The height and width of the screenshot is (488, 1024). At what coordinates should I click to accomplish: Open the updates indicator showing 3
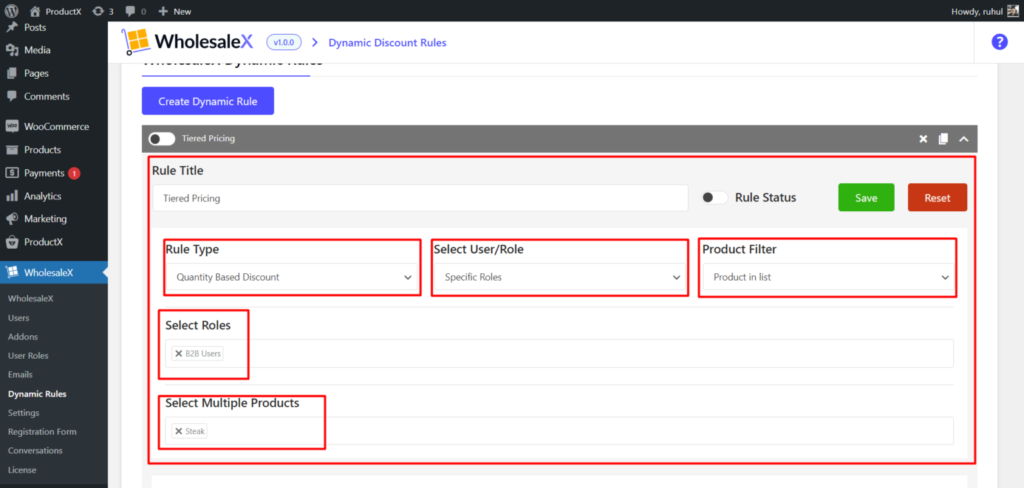pos(103,11)
